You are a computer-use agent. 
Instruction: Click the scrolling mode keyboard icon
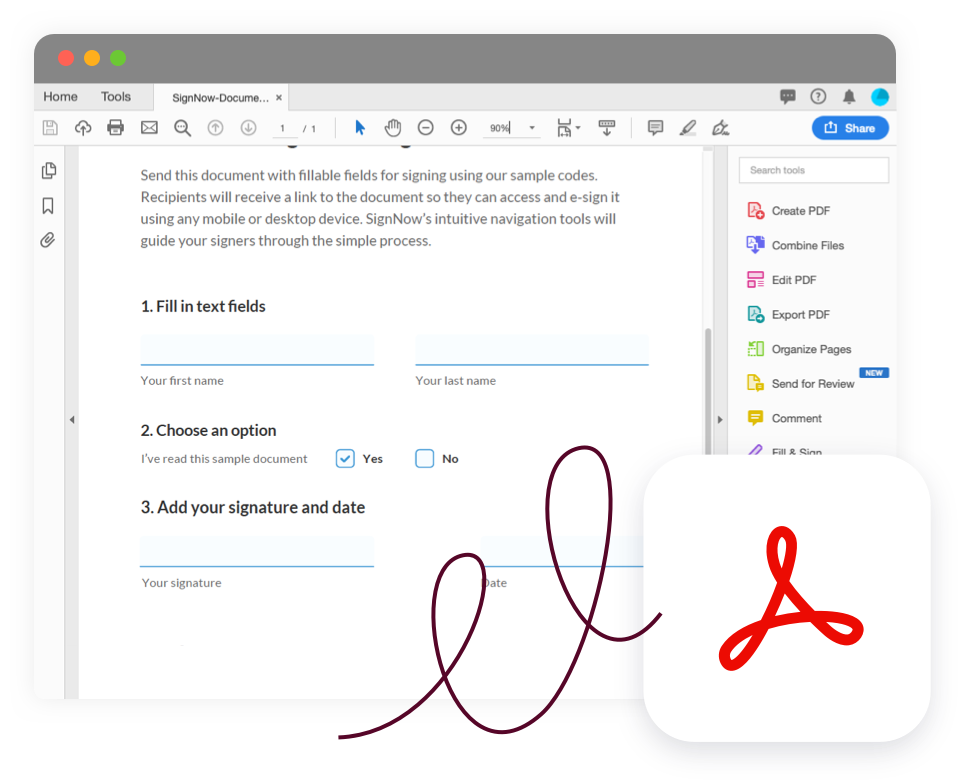[x=607, y=128]
